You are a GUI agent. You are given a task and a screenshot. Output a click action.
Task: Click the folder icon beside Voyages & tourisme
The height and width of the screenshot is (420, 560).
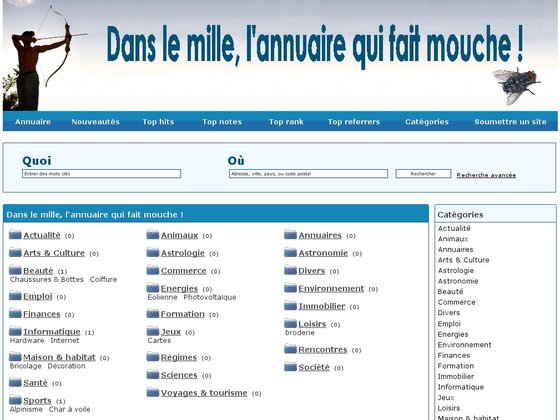(153, 392)
